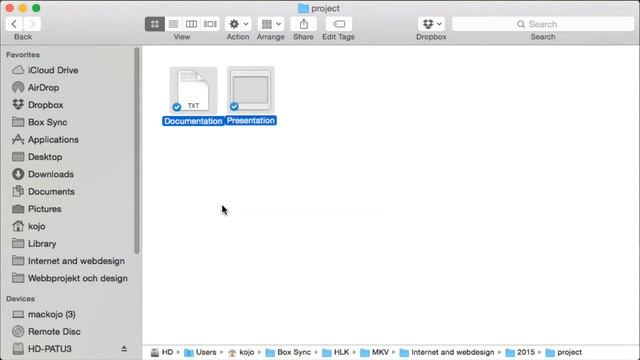640x360 pixels.
Task: Open the Action gear menu
Action: pos(238,24)
